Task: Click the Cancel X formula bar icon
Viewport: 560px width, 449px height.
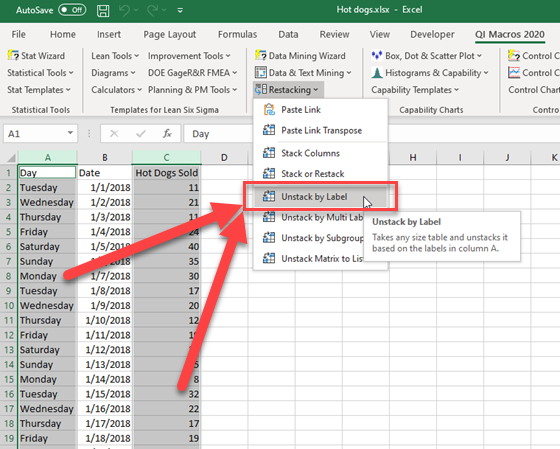Action: click(114, 134)
